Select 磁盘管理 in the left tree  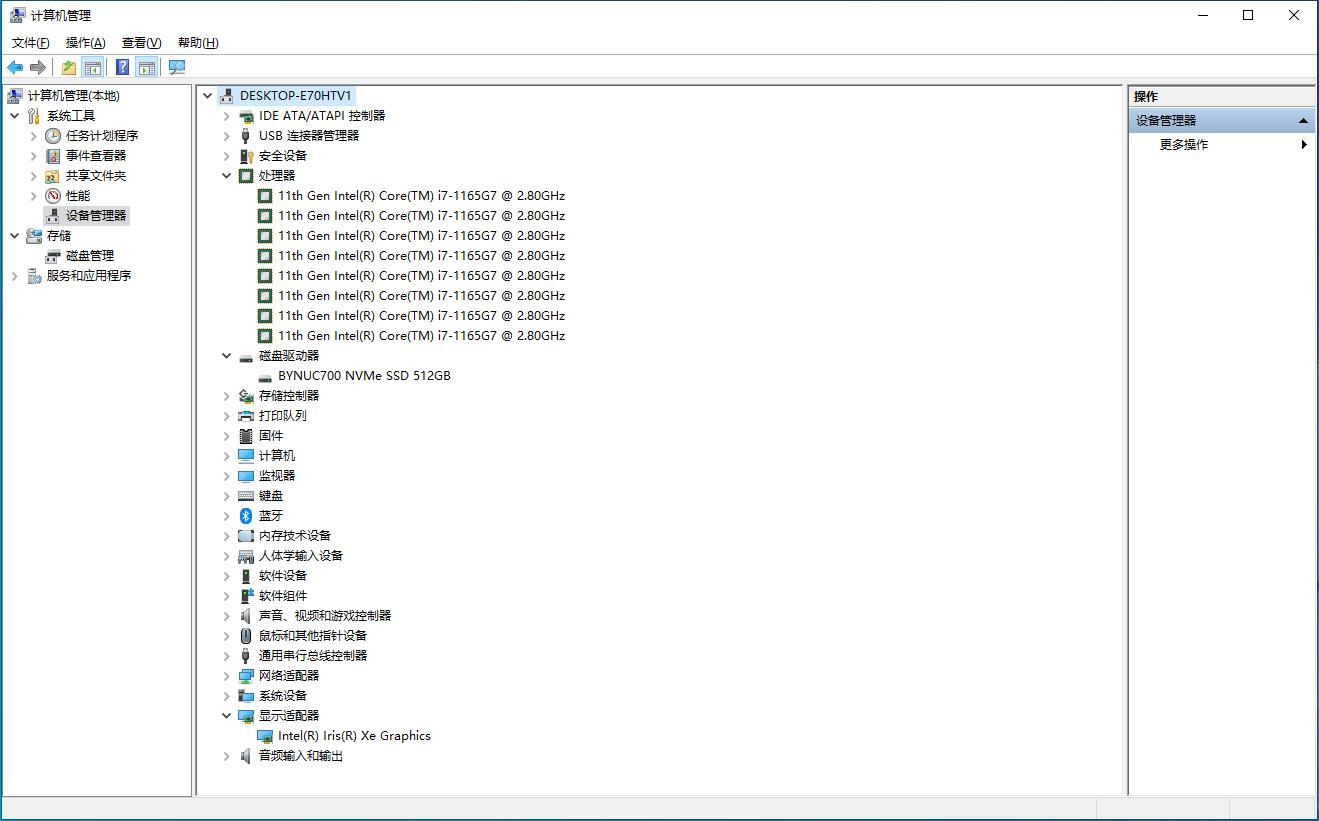click(90, 256)
